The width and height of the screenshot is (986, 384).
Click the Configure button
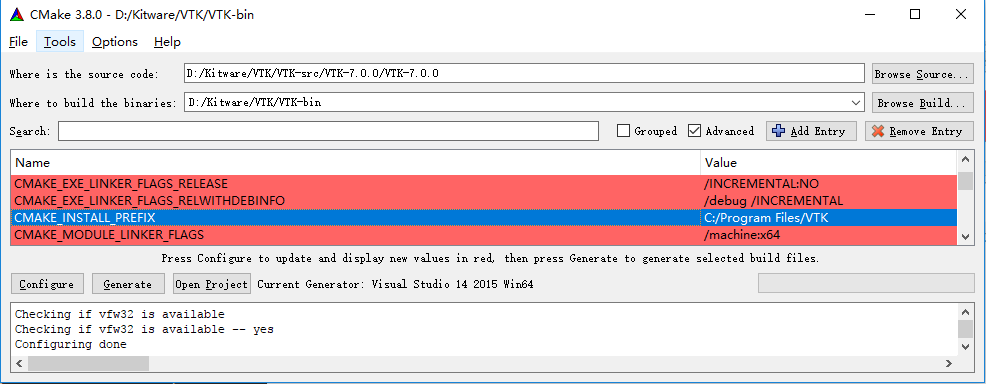click(47, 283)
